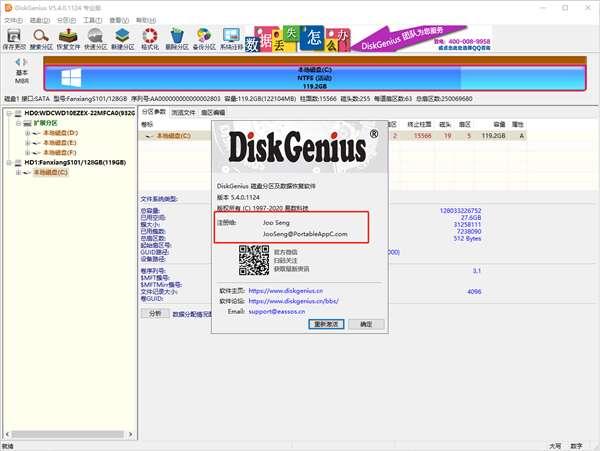This screenshot has height=451, width=600.
Task: Click left arrow of tree horizontal scrollbar
Action: tap(7, 434)
